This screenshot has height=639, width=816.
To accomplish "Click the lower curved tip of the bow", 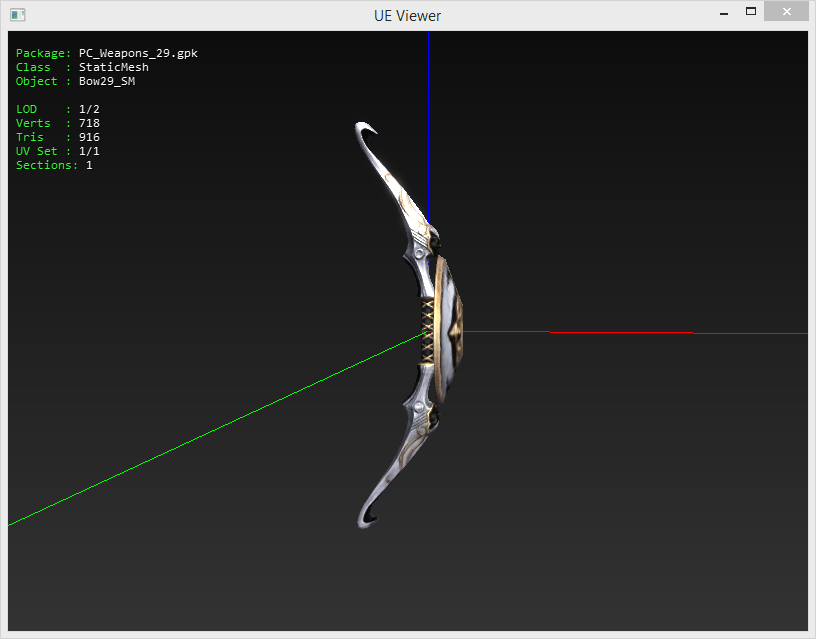I will [x=366, y=517].
